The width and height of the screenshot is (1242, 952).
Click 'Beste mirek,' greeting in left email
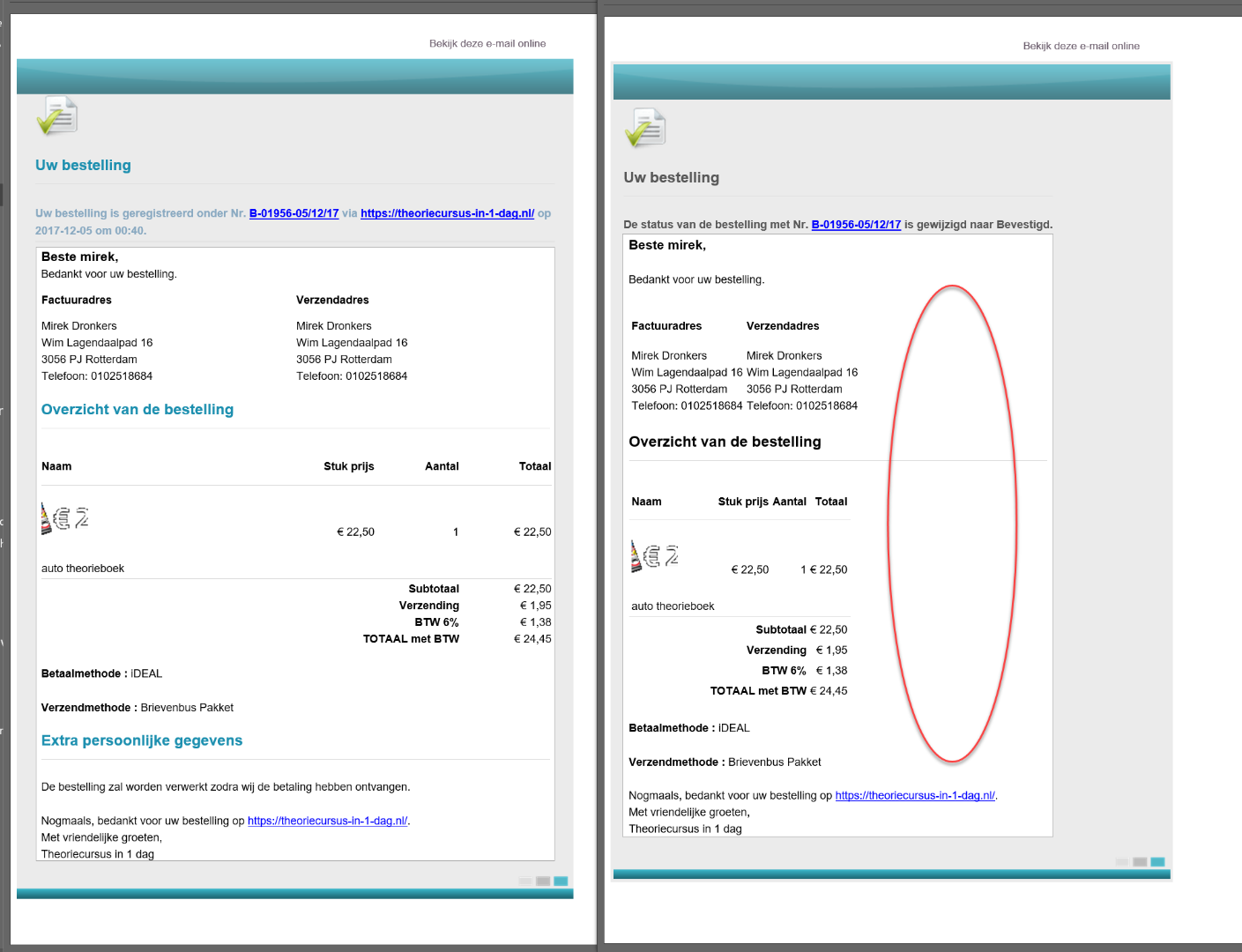coord(79,257)
